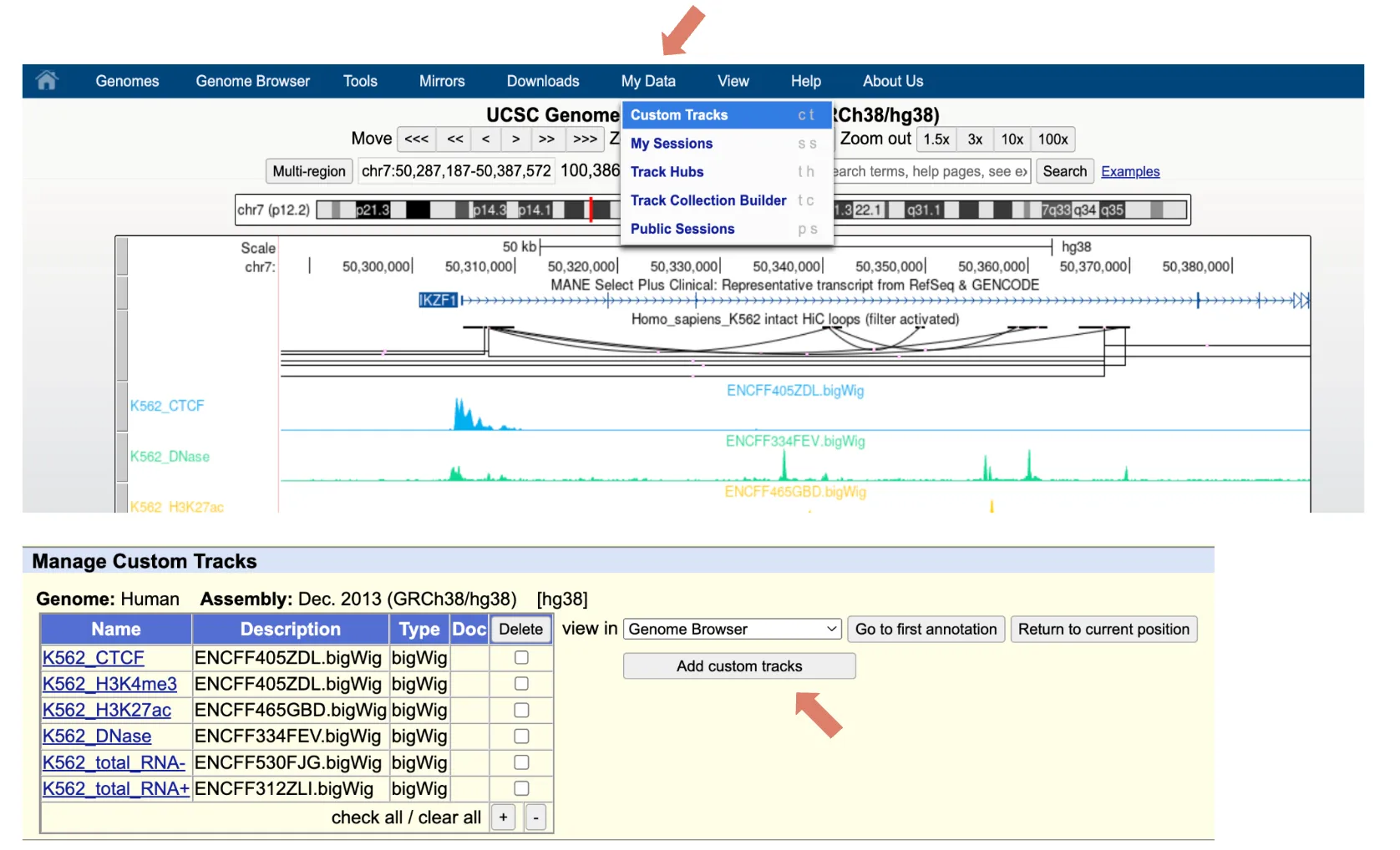Image resolution: width=1400 pixels, height=850 pixels.
Task: Choose Track Hubs menu entry
Action: coord(667,172)
